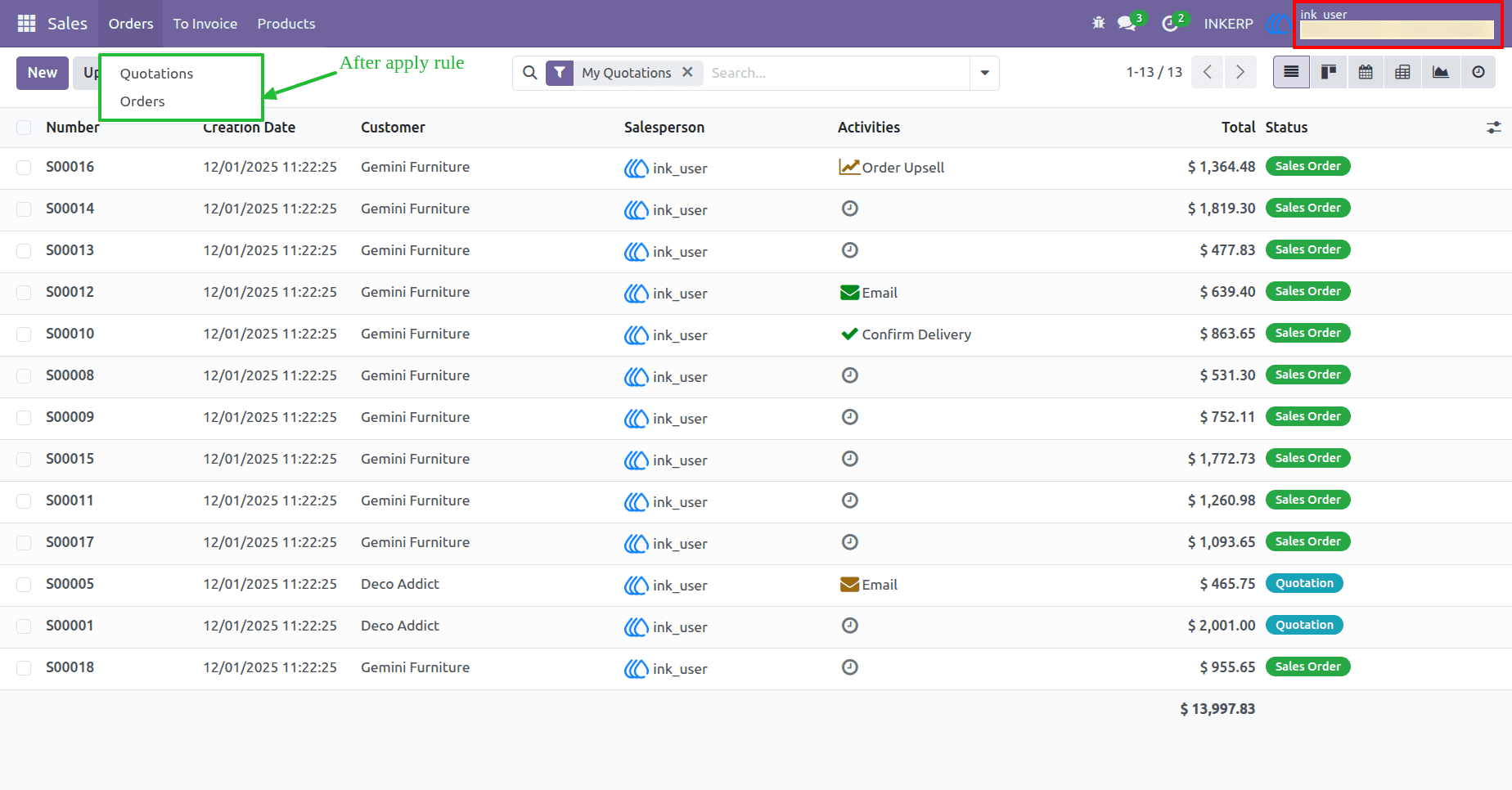Create a New quotation
The image size is (1512, 790).
click(43, 73)
